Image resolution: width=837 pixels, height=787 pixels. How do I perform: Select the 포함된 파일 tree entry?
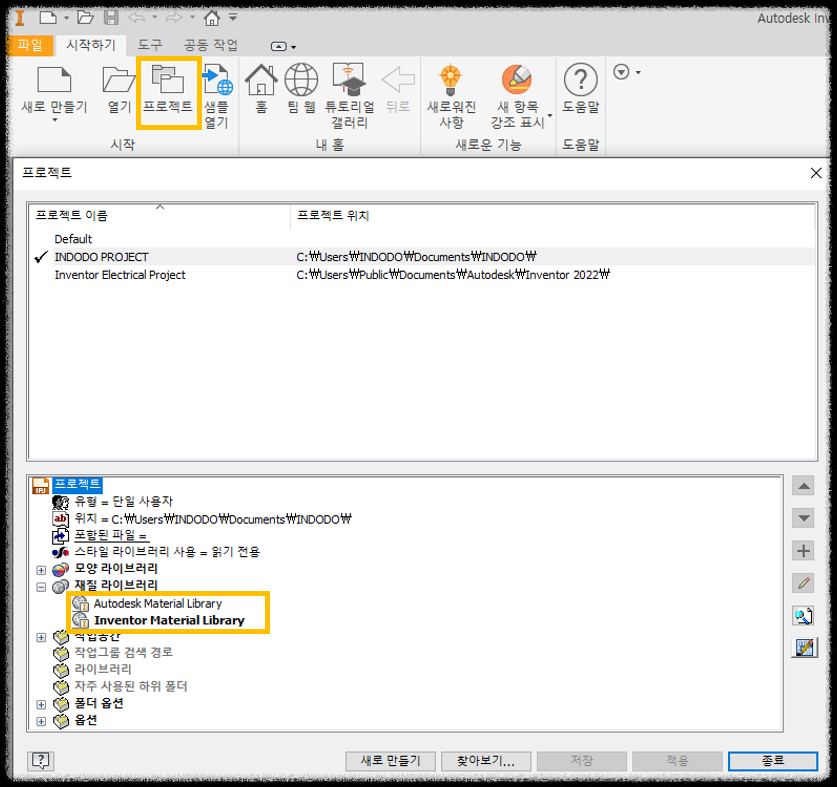(x=111, y=535)
